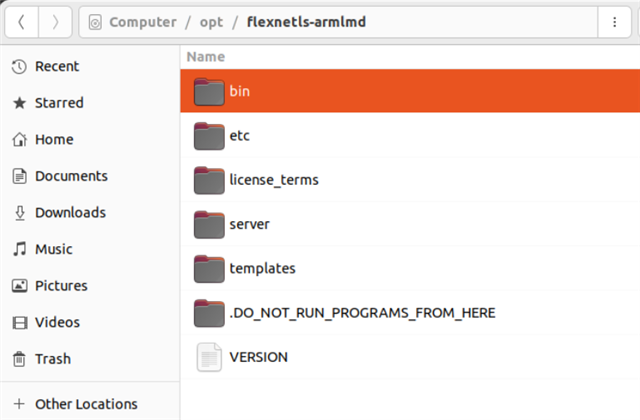Open the path bar three-dot menu
Image resolution: width=640 pixels, height=420 pixels.
[x=613, y=21]
